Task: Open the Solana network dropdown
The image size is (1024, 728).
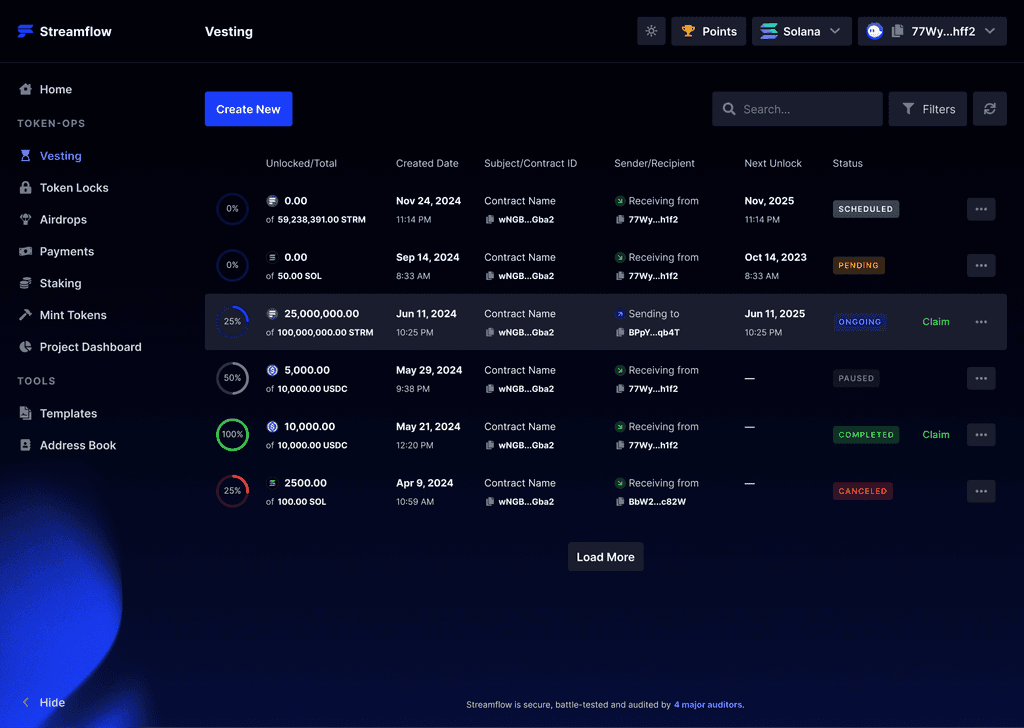Action: click(x=801, y=31)
